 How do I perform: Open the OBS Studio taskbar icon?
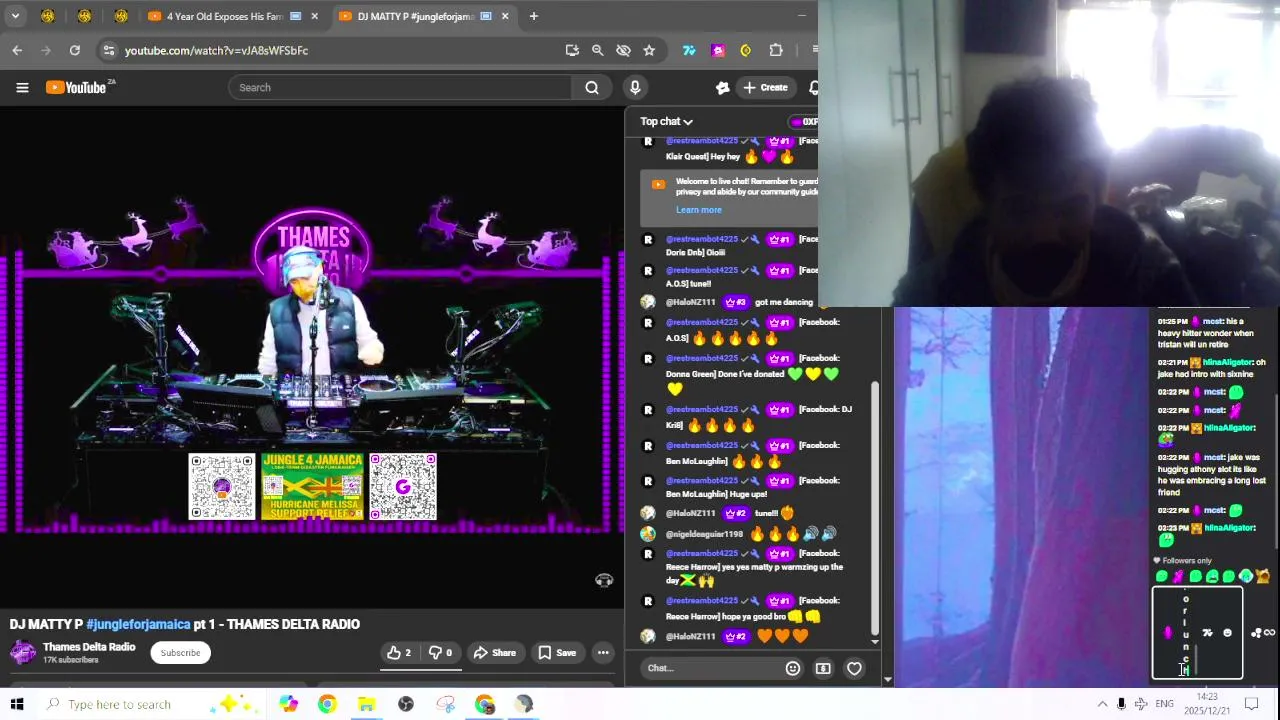(x=406, y=704)
